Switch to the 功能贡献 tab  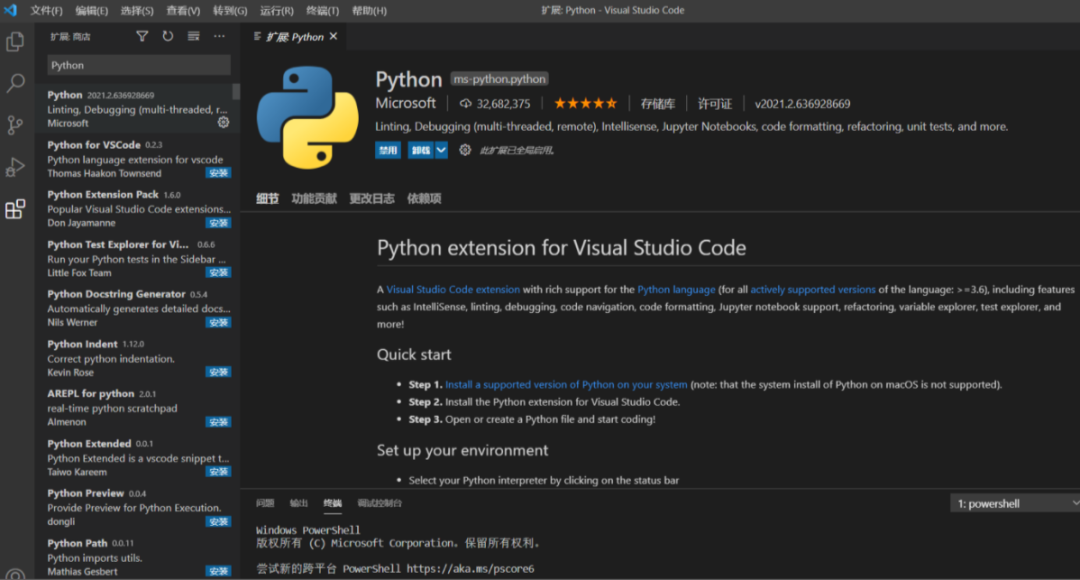pos(314,198)
